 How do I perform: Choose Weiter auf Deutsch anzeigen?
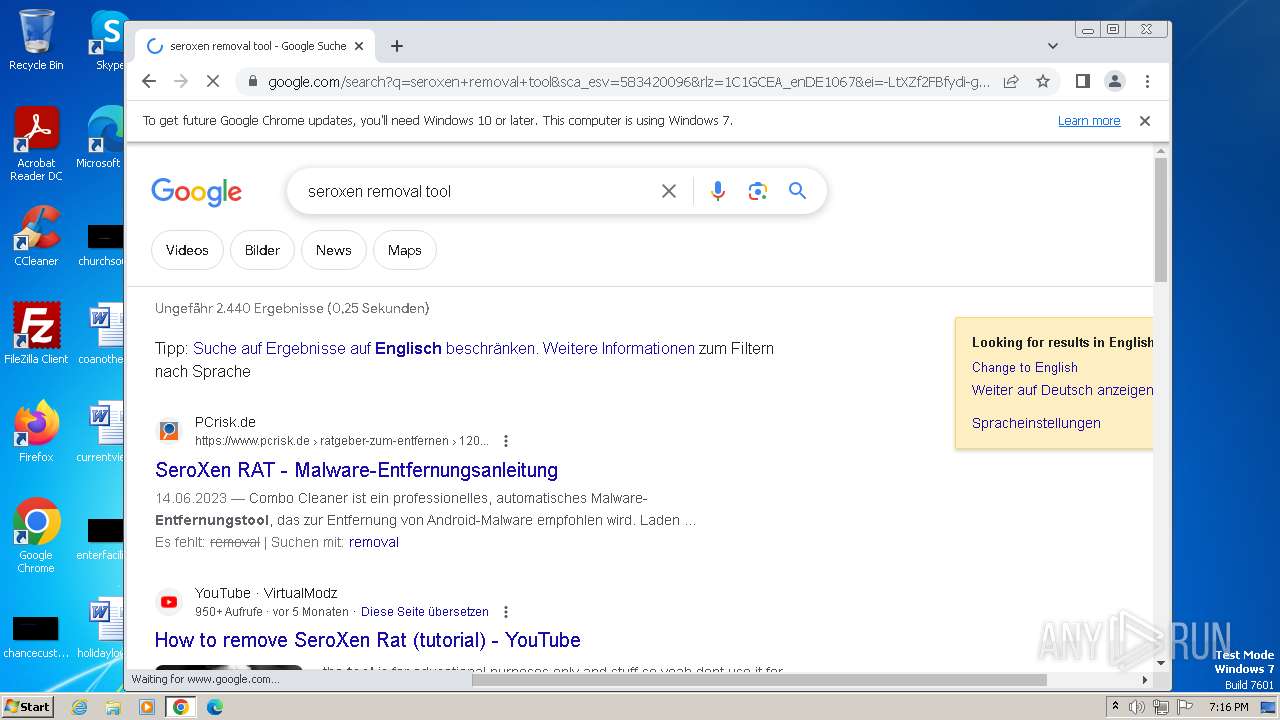1062,390
